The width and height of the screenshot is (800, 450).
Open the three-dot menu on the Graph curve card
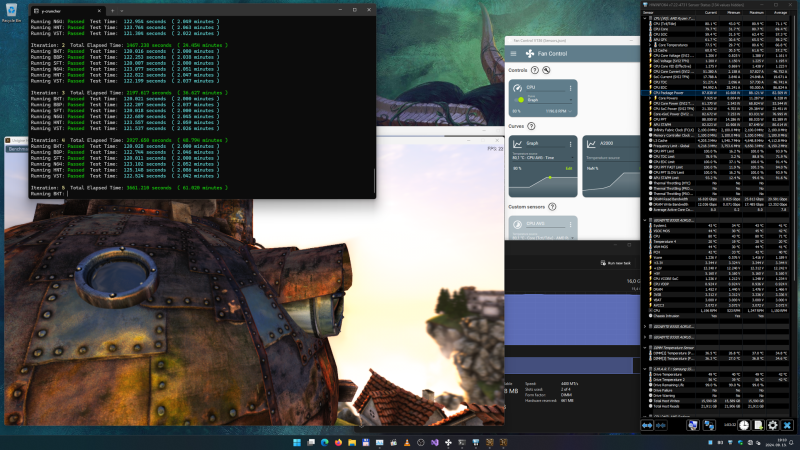pyautogui.click(x=570, y=144)
